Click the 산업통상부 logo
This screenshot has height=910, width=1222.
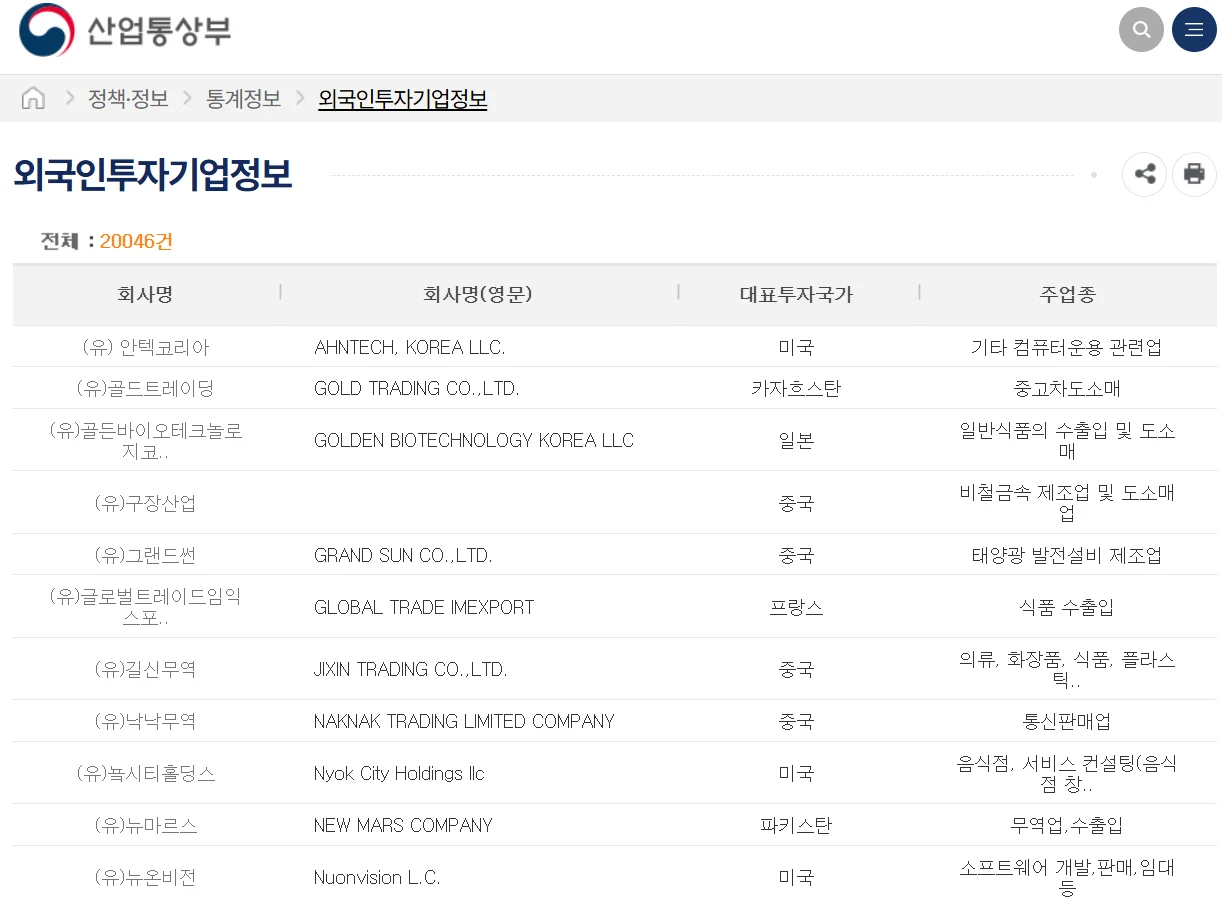125,30
